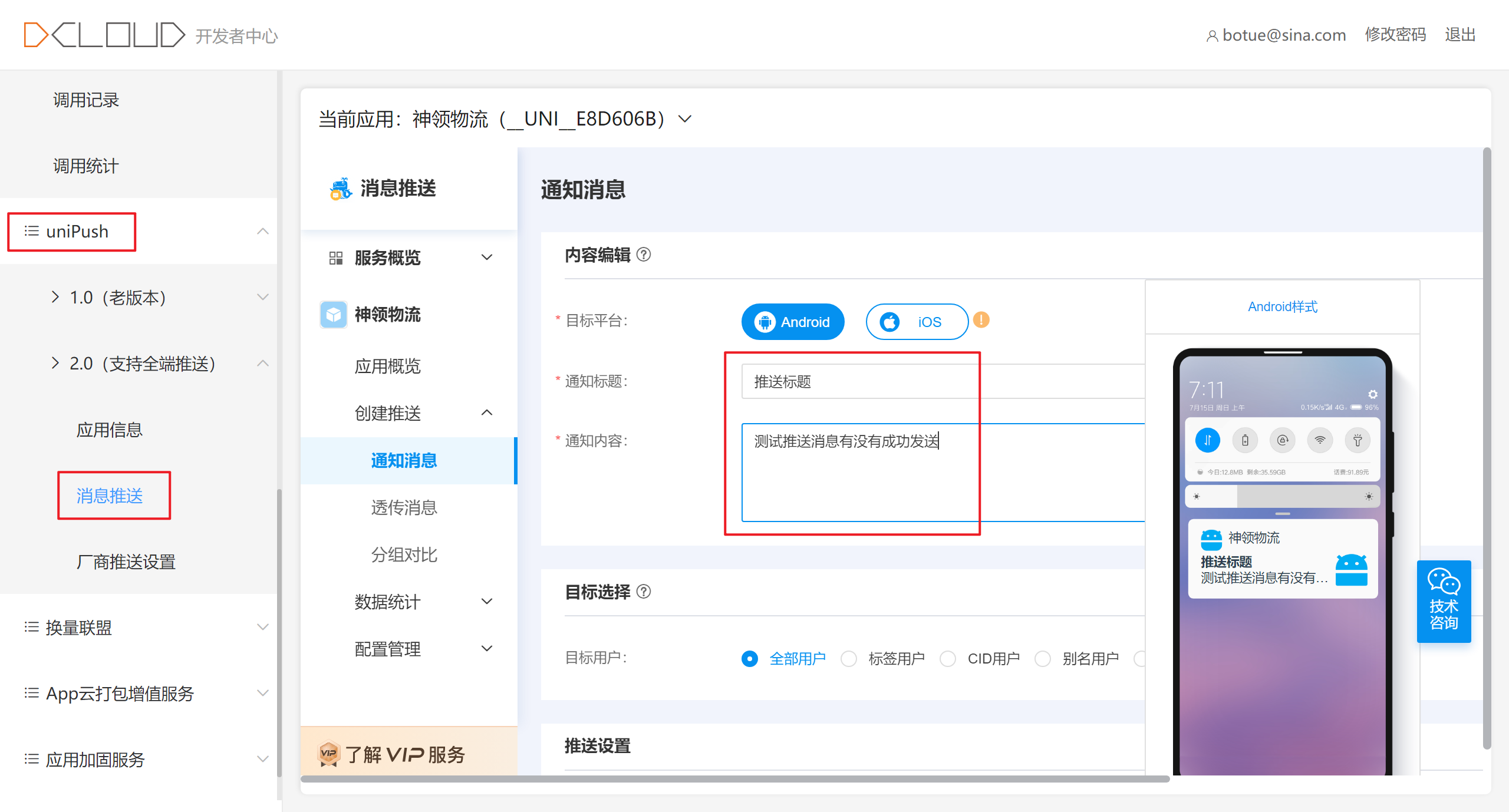This screenshot has height=812, width=1509.
Task: Select the iOS target platform button
Action: pos(916,322)
